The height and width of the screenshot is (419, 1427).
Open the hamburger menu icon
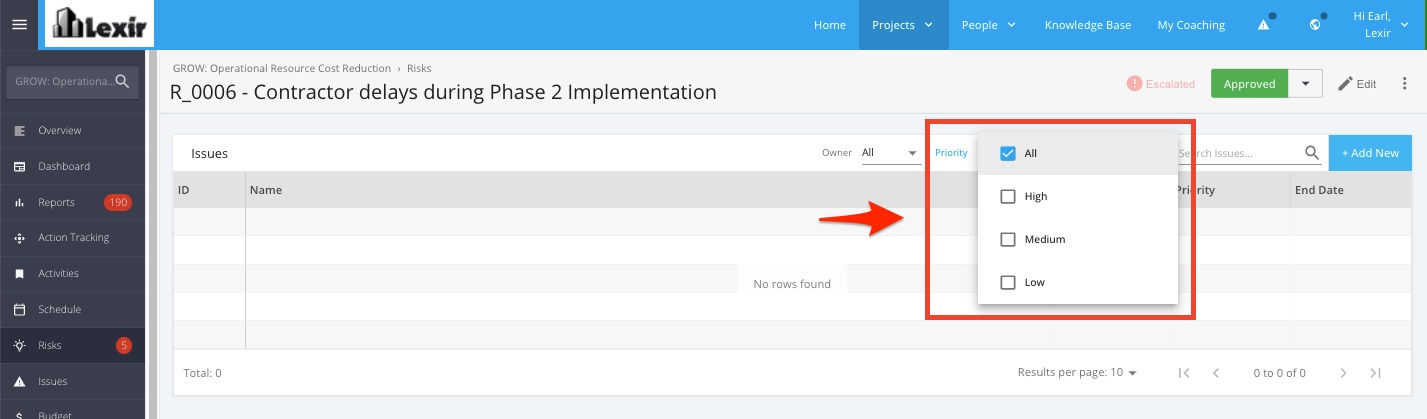click(19, 25)
